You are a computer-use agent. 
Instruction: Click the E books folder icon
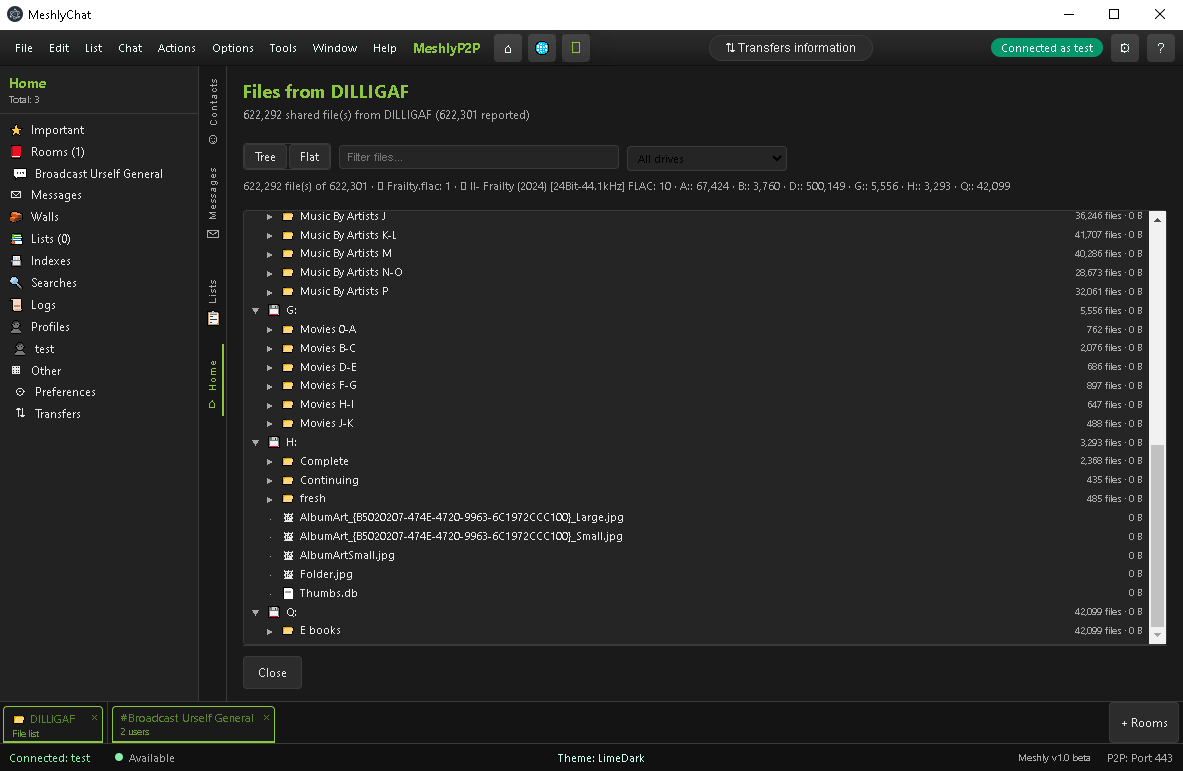point(288,631)
